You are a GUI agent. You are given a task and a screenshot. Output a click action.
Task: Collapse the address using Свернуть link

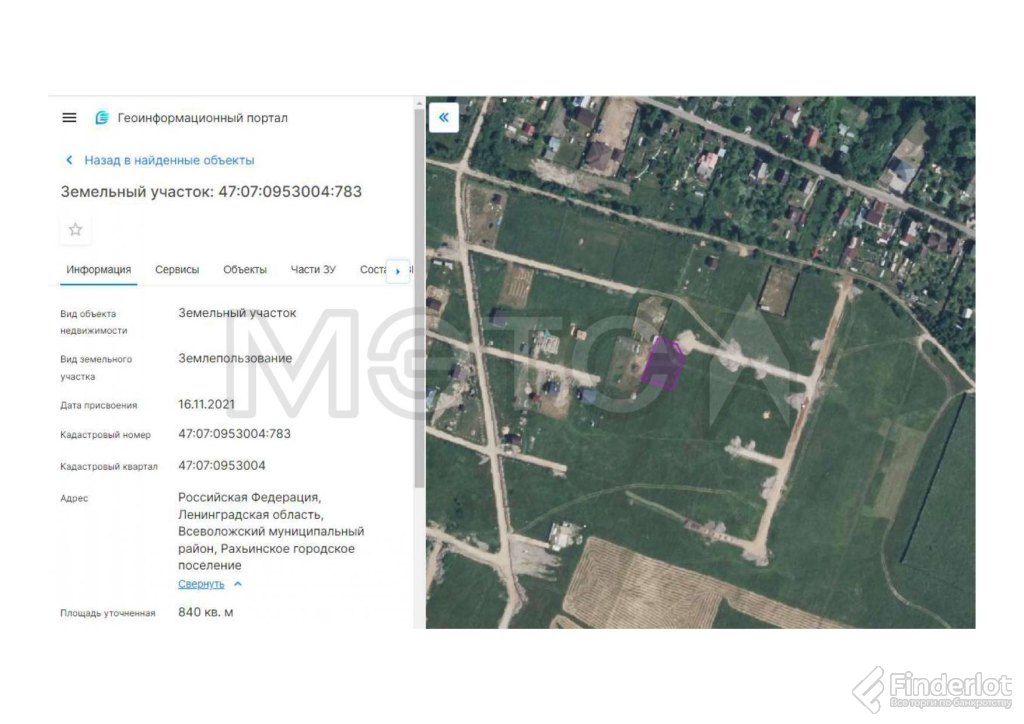point(201,584)
